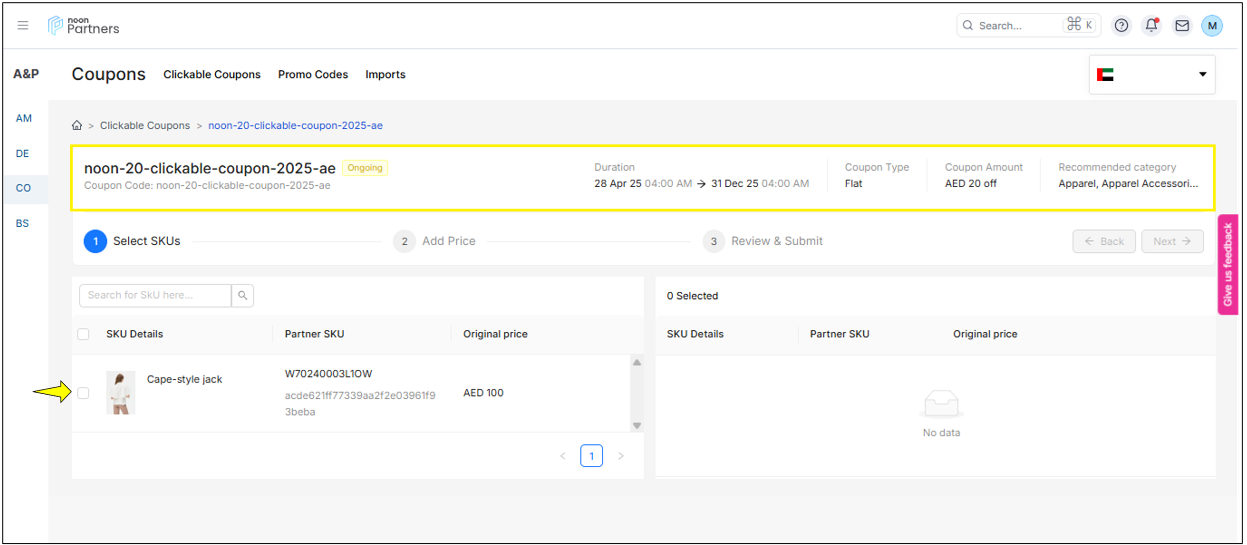Switch to the Promo Codes tab
The image size is (1247, 545).
[x=313, y=75]
